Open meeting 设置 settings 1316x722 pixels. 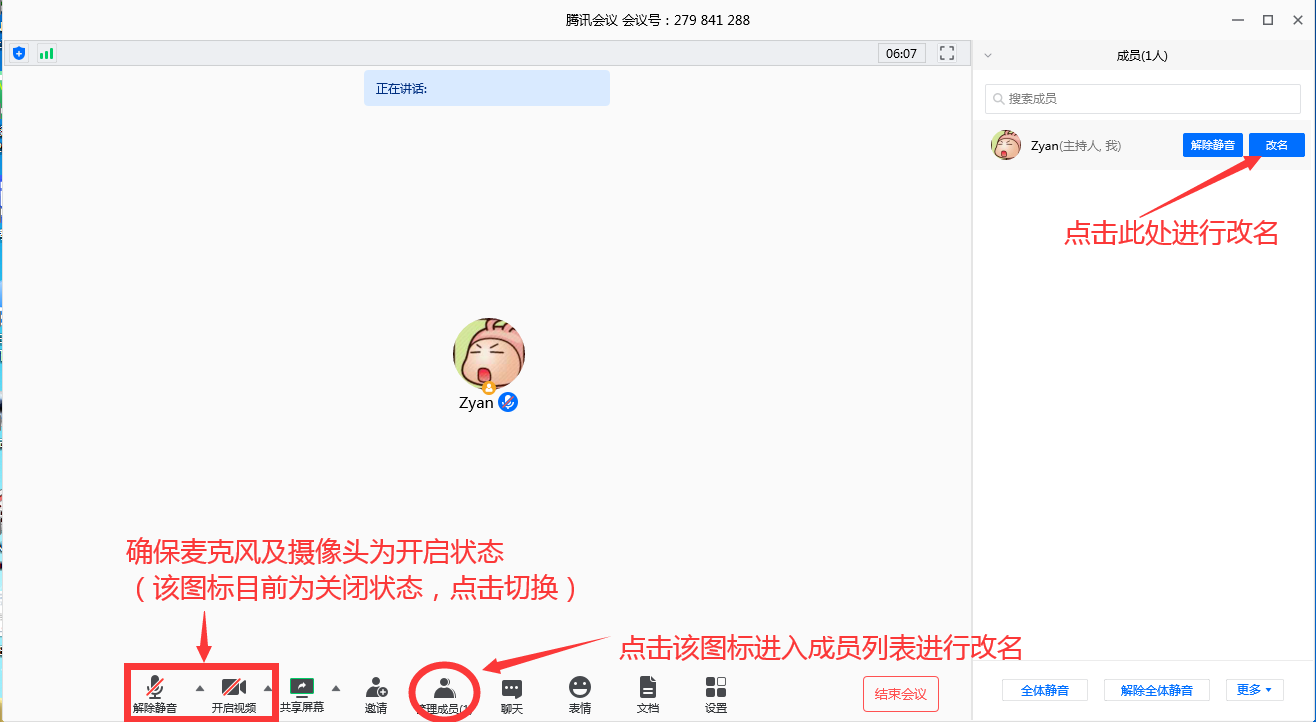pos(716,693)
